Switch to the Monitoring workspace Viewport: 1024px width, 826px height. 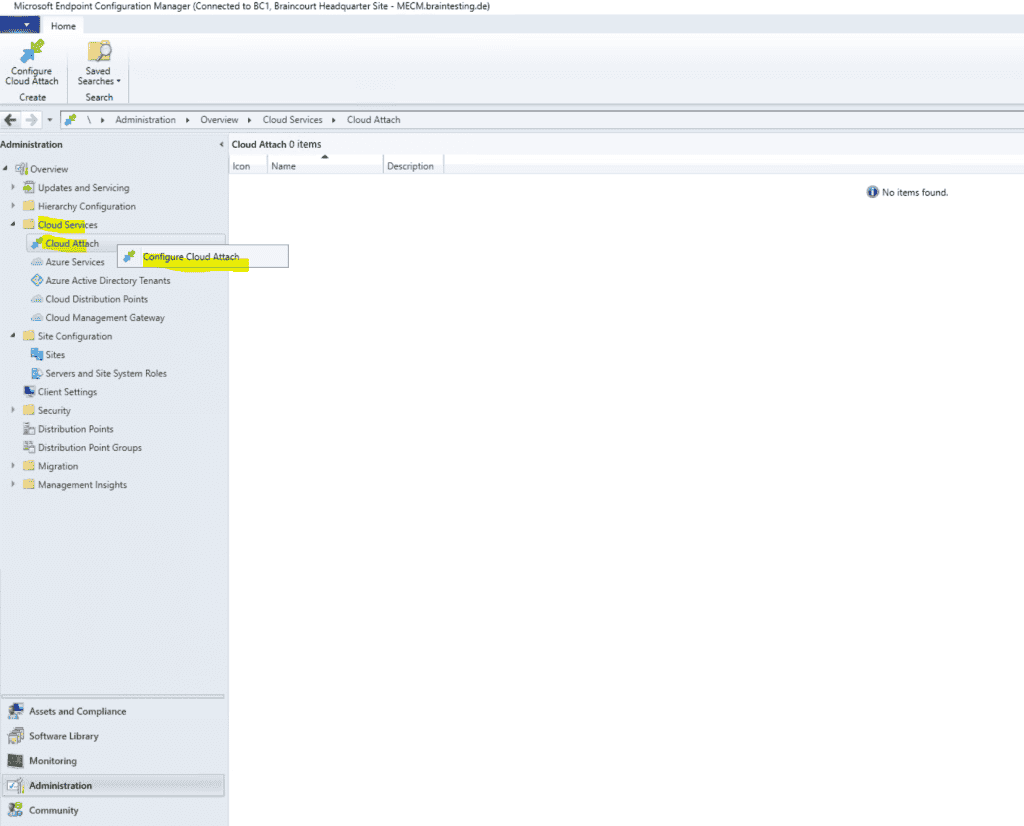(57, 760)
